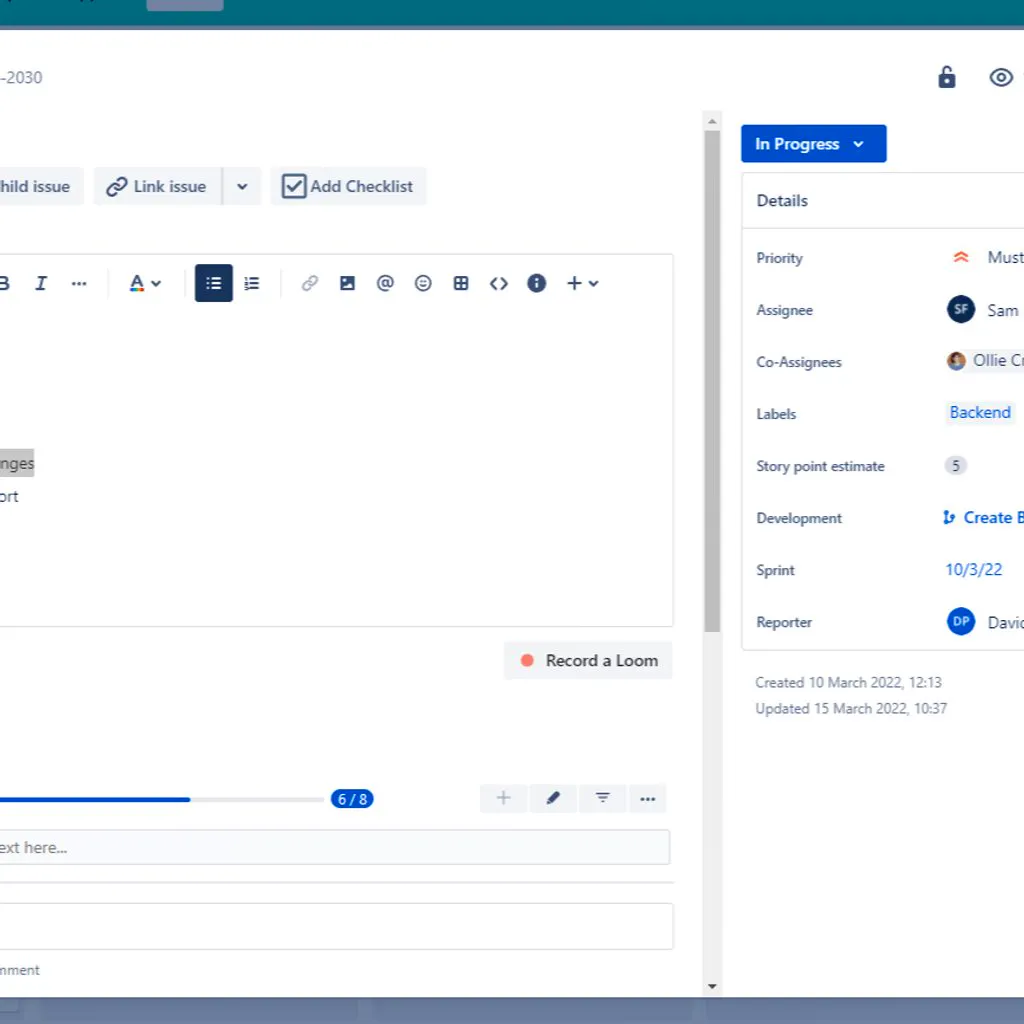Open the emoji picker icon

click(x=423, y=284)
